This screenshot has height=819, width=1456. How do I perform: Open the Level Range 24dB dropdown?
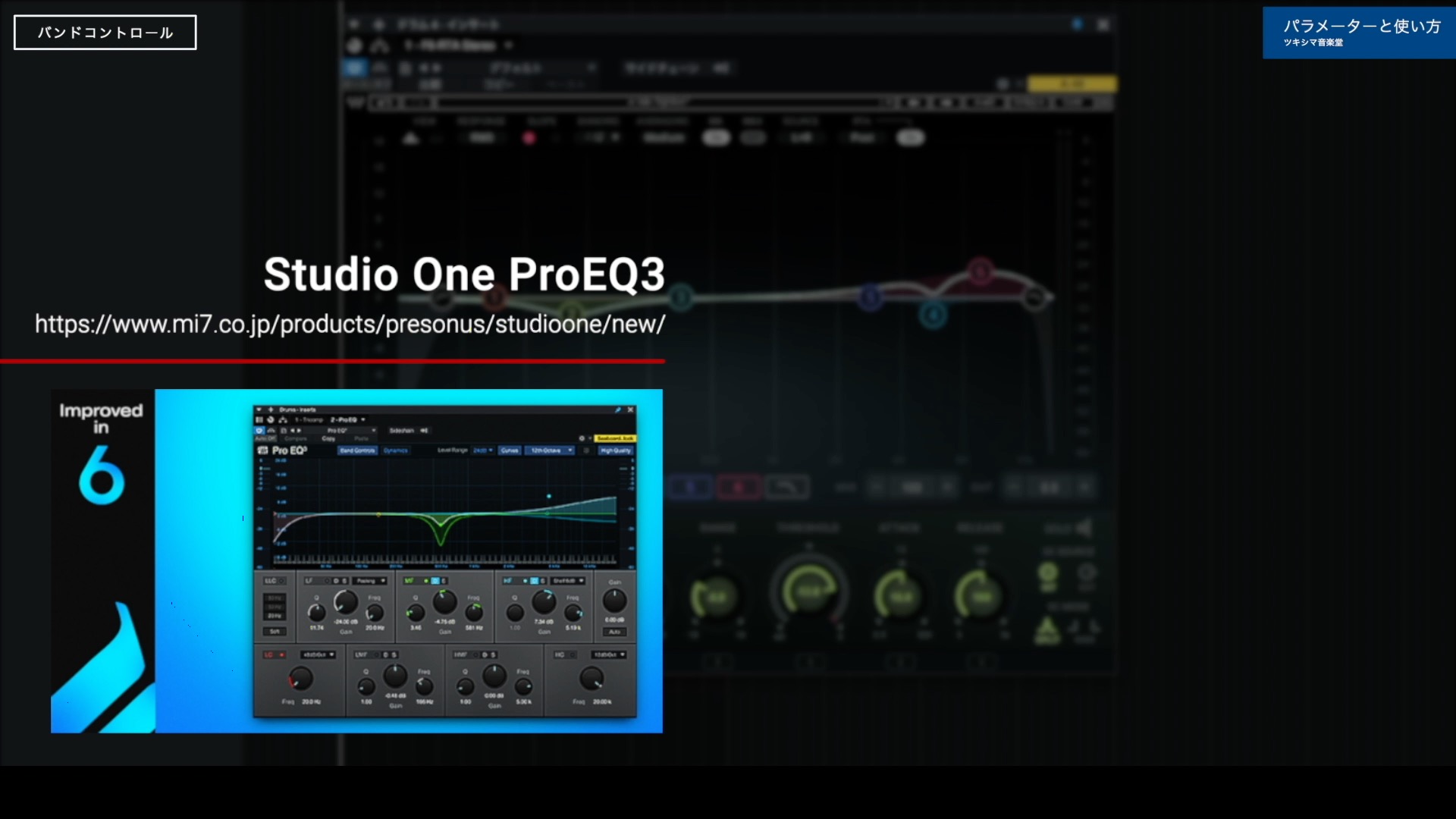pyautogui.click(x=482, y=450)
